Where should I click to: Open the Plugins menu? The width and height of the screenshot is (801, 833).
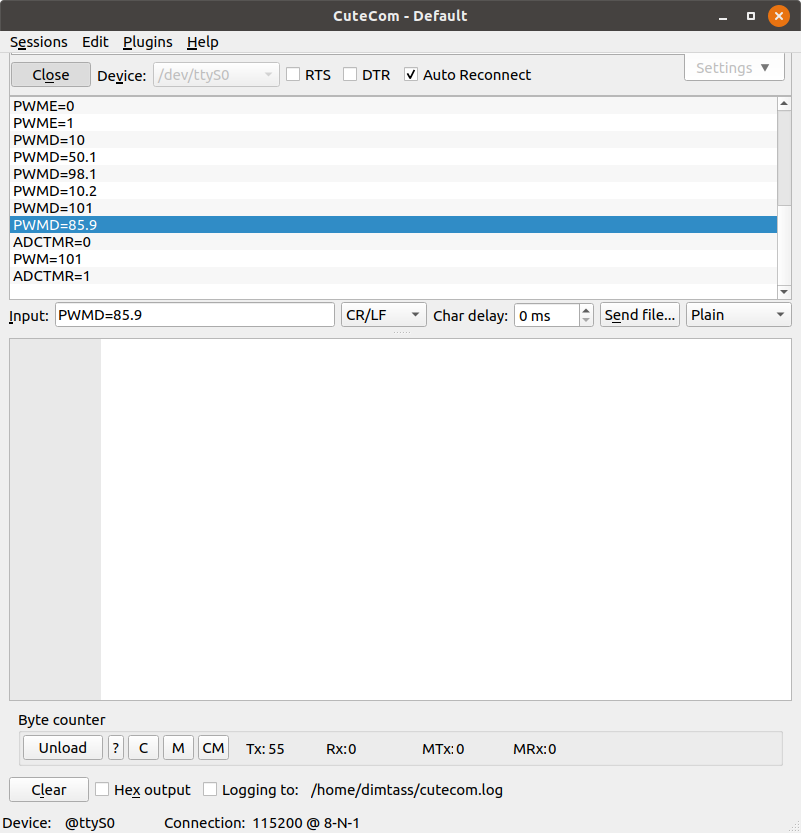[148, 42]
